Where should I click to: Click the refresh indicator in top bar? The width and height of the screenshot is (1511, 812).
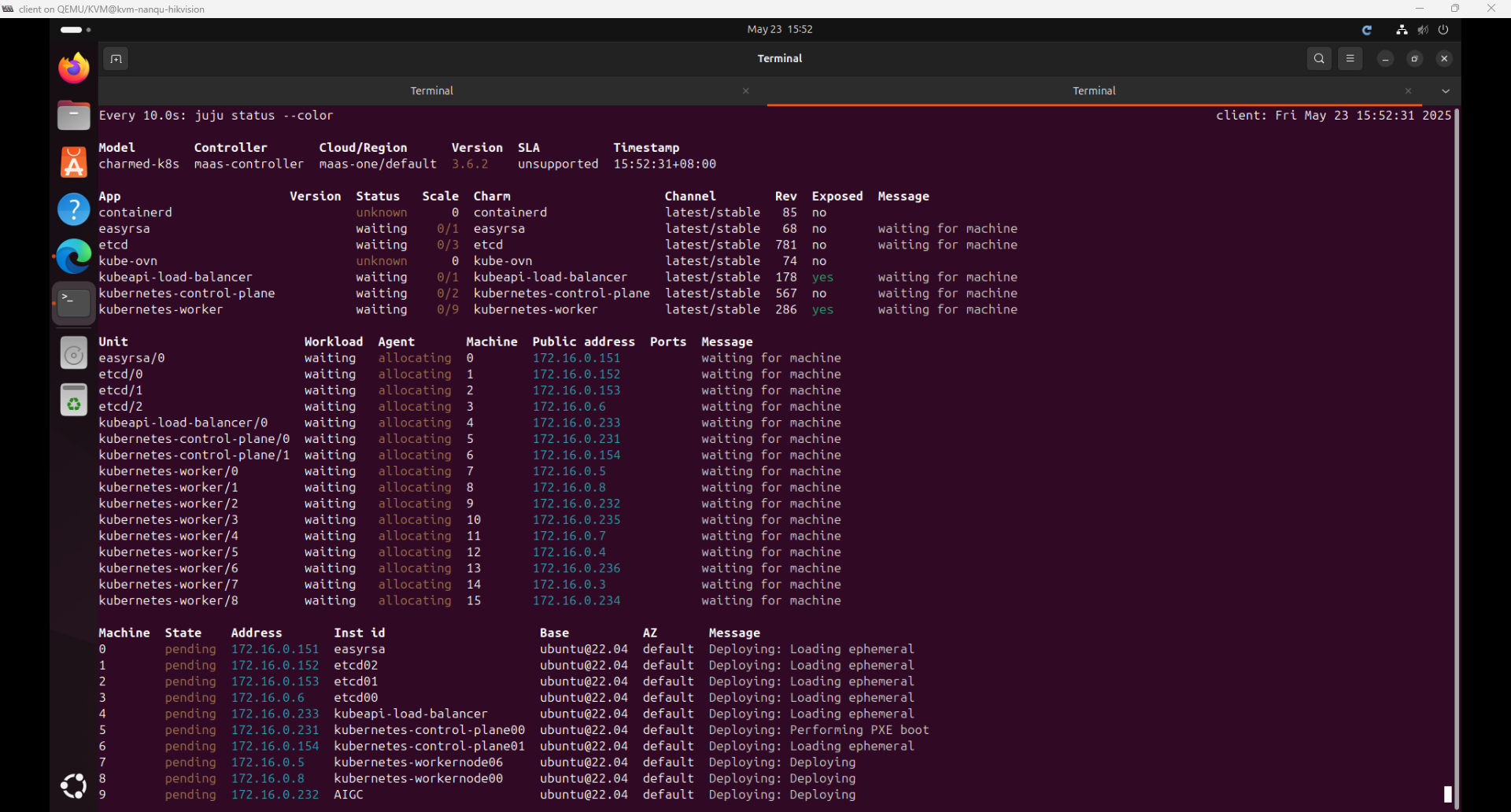tap(1367, 30)
